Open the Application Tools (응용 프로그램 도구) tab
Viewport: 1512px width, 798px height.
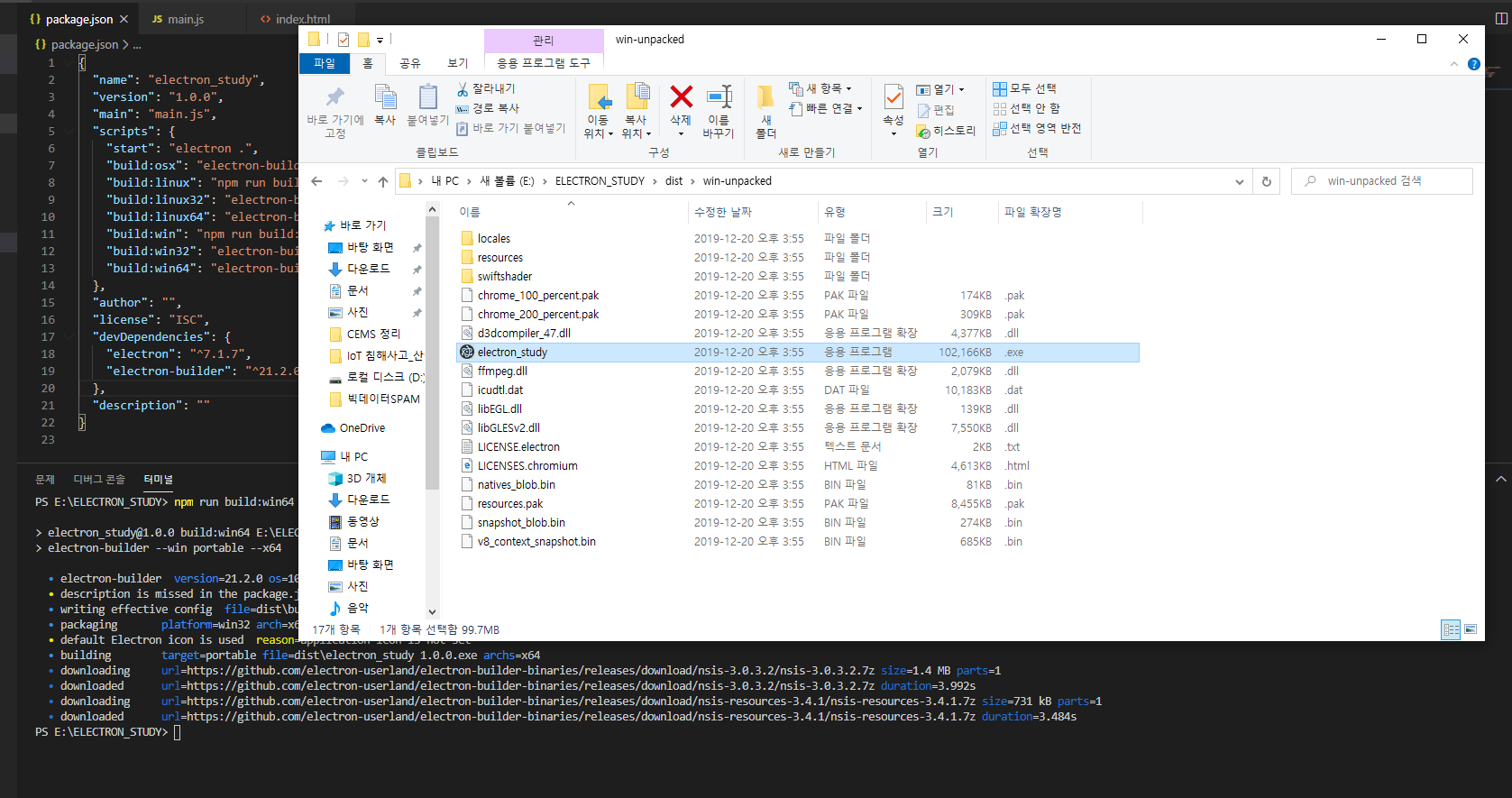(x=544, y=63)
